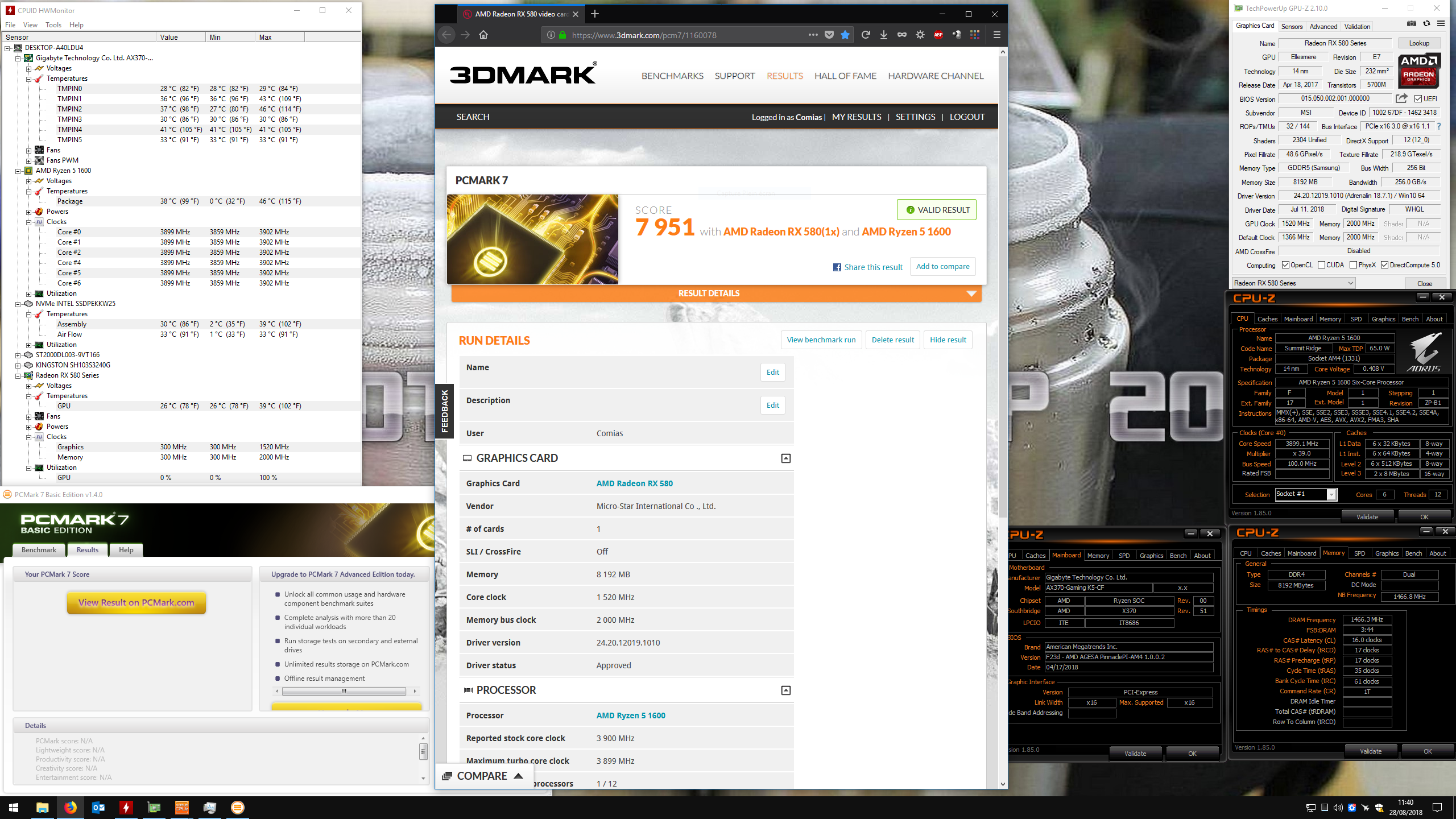Screen dimensions: 1456x819
Task: Click the Delete result button
Action: point(892,340)
